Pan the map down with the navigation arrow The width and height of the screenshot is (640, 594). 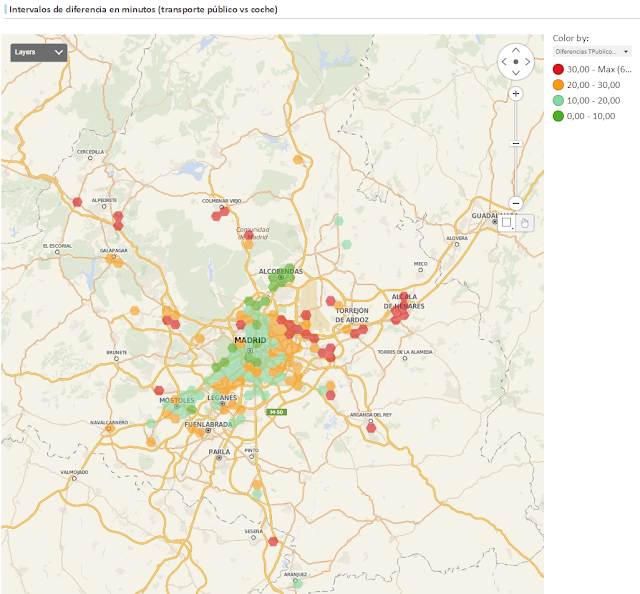point(516,74)
